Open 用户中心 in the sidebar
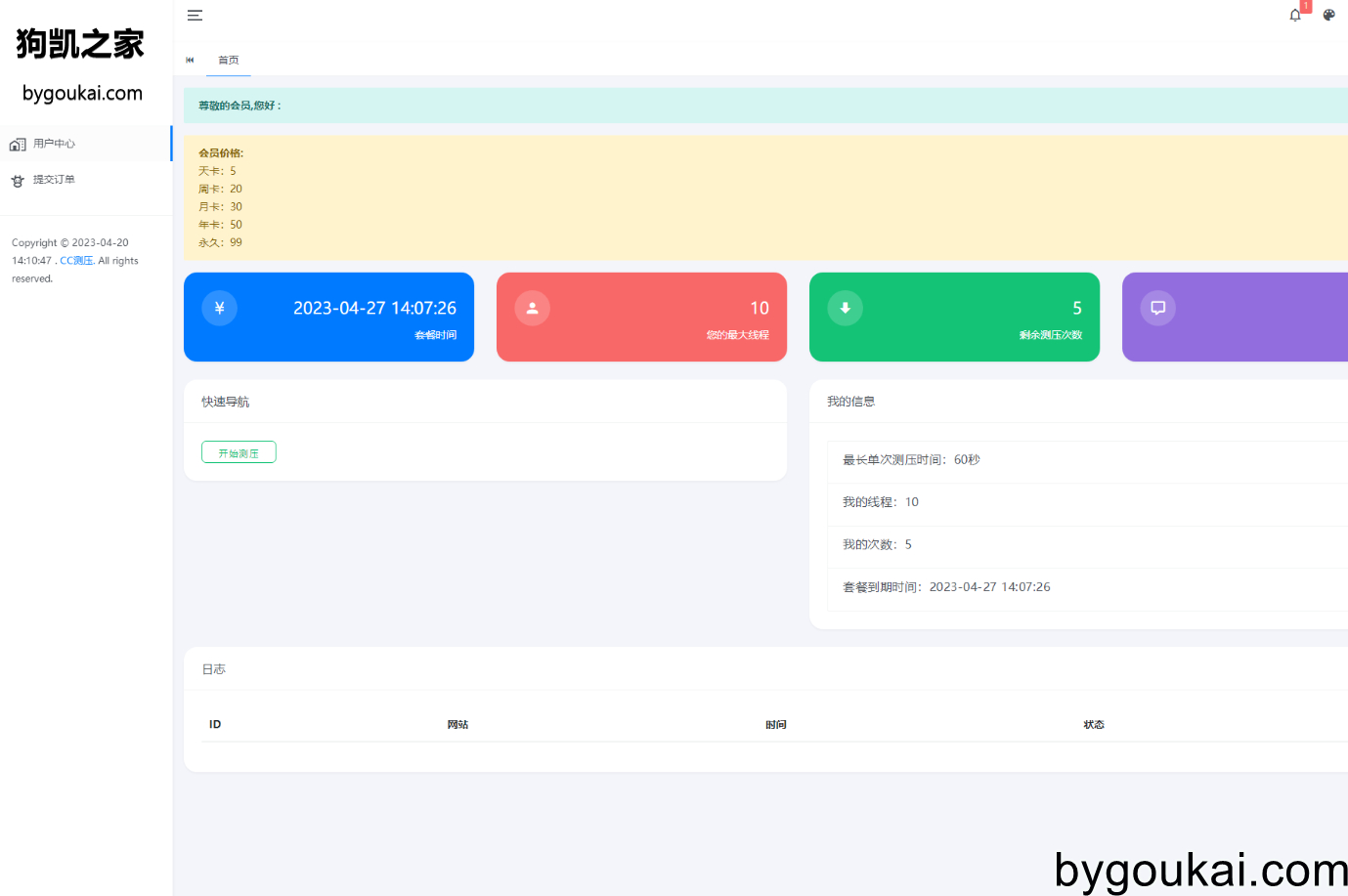Viewport: 1348px width, 896px height. click(86, 144)
